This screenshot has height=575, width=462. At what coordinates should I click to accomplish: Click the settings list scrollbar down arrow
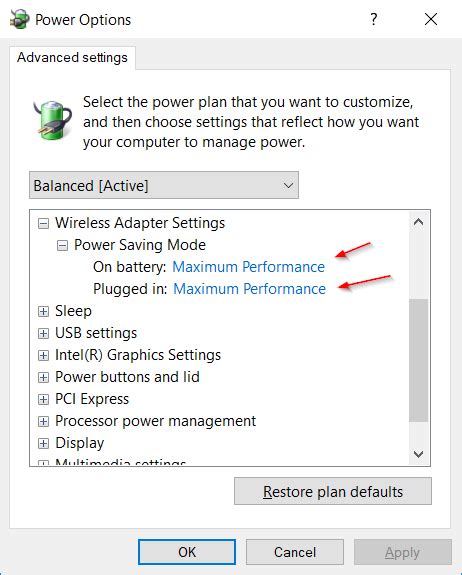tap(418, 454)
